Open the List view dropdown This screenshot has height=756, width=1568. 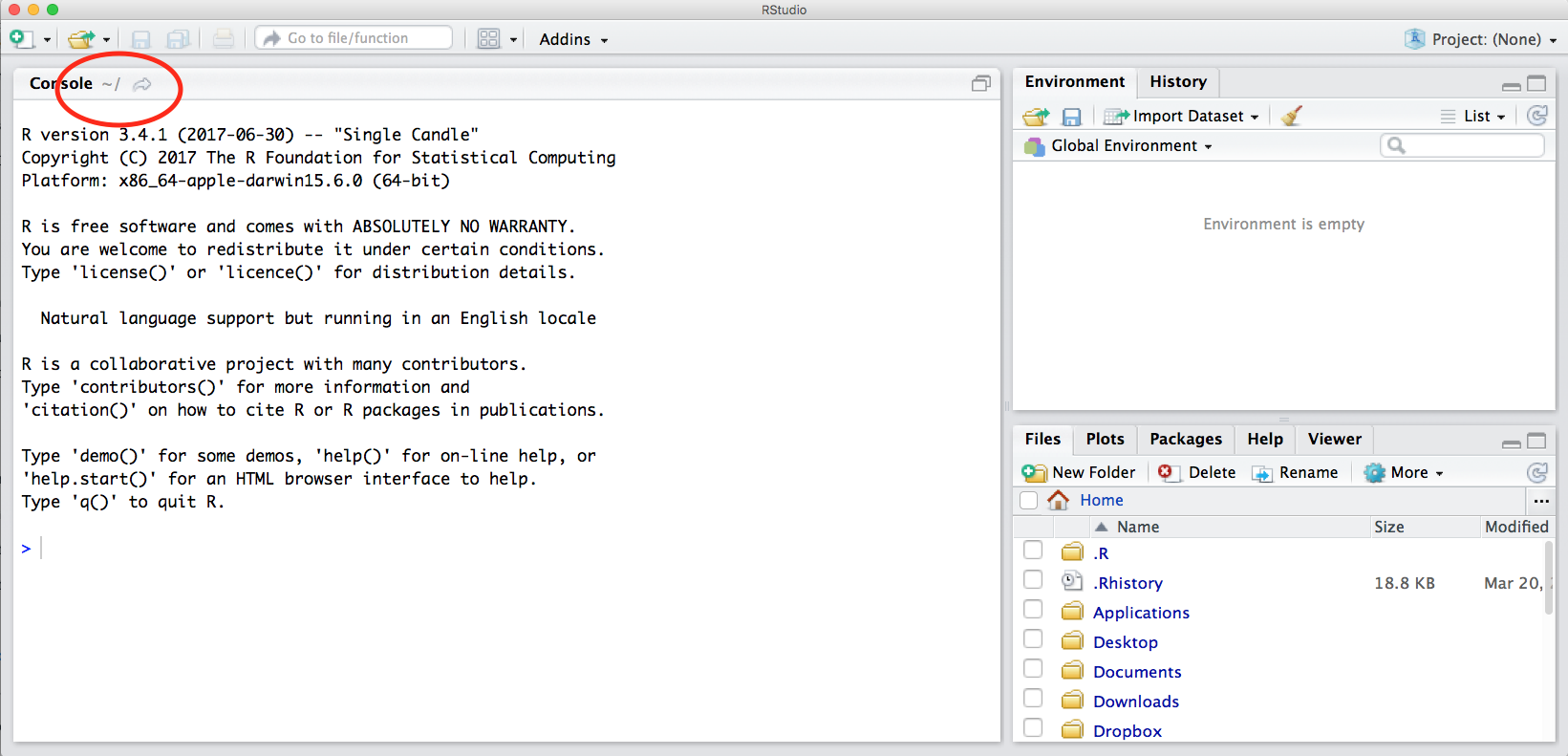(x=1474, y=117)
